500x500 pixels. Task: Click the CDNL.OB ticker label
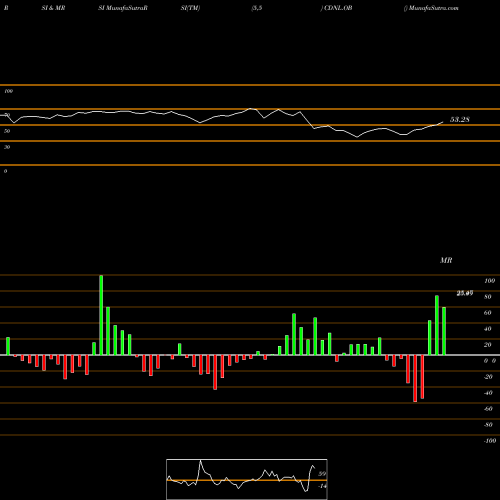pyautogui.click(x=338, y=8)
